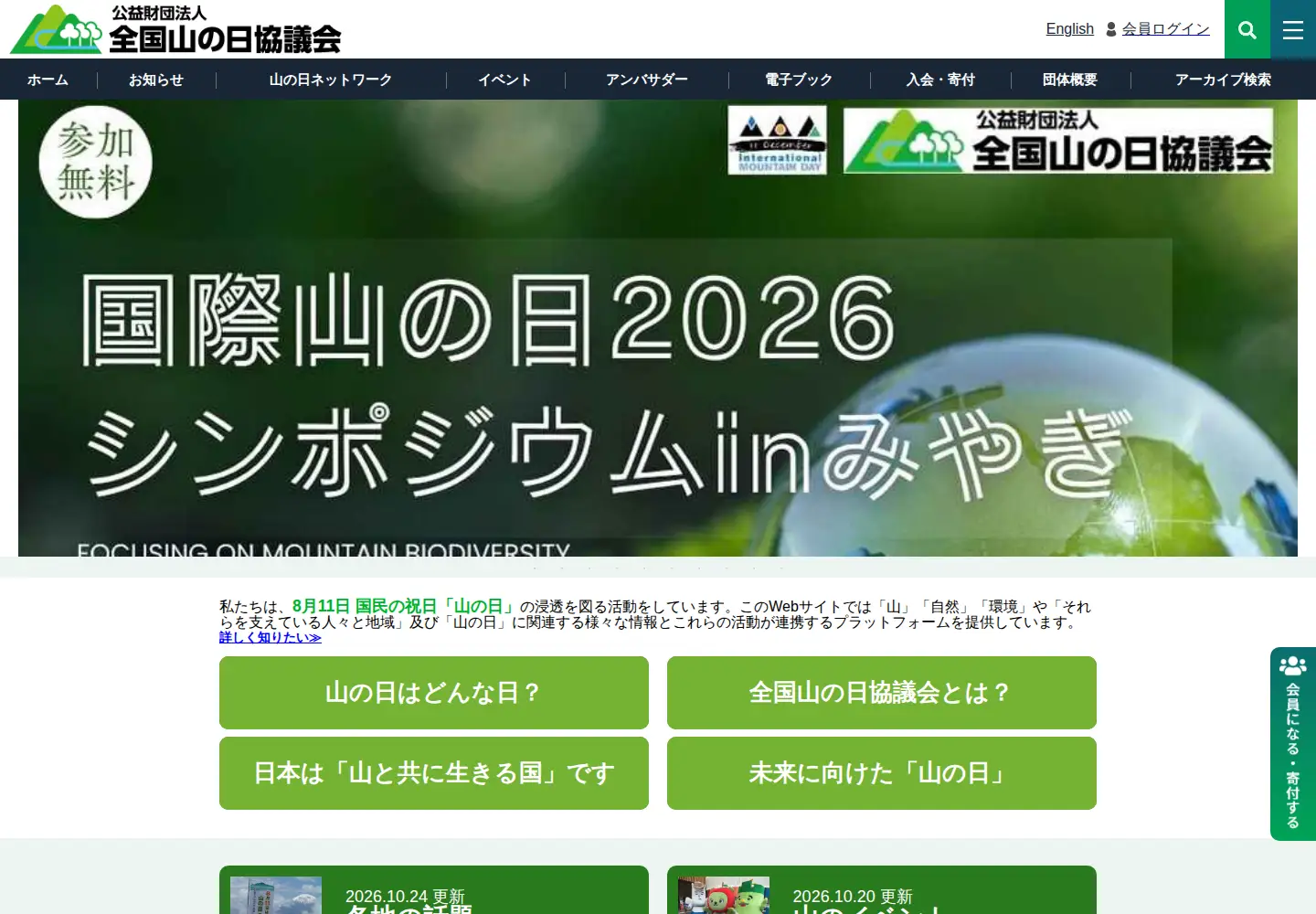Screen dimensions: 1316x914
Task: Open the 団体概要 menu item
Action: [1070, 80]
